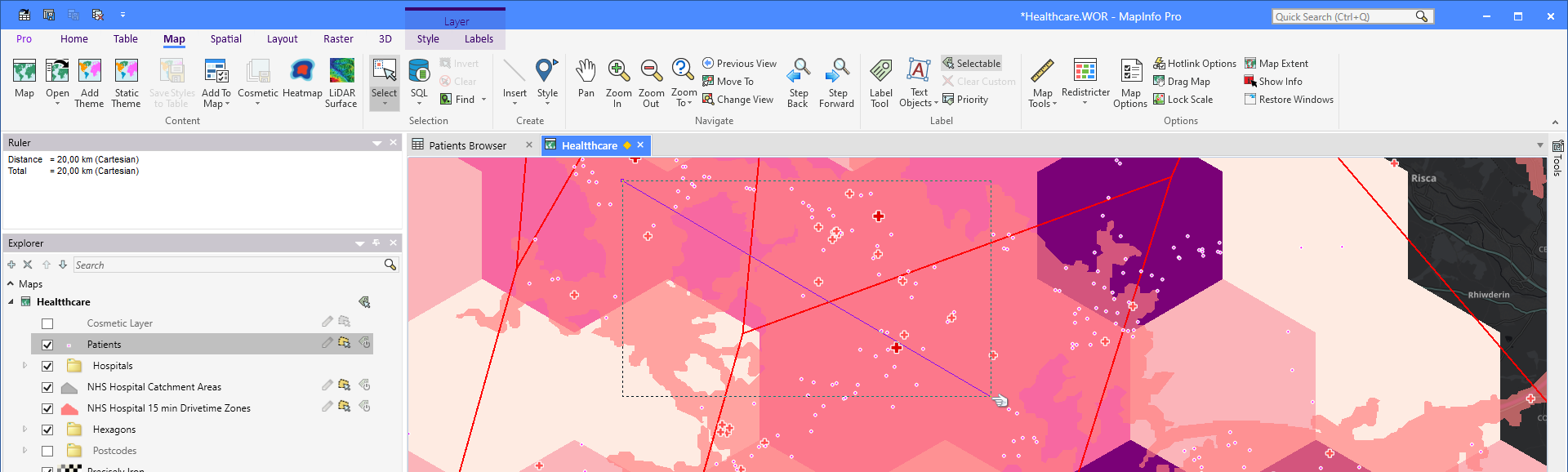
Task: Enable the Cosmetic Layer checkbox
Action: pos(47,323)
